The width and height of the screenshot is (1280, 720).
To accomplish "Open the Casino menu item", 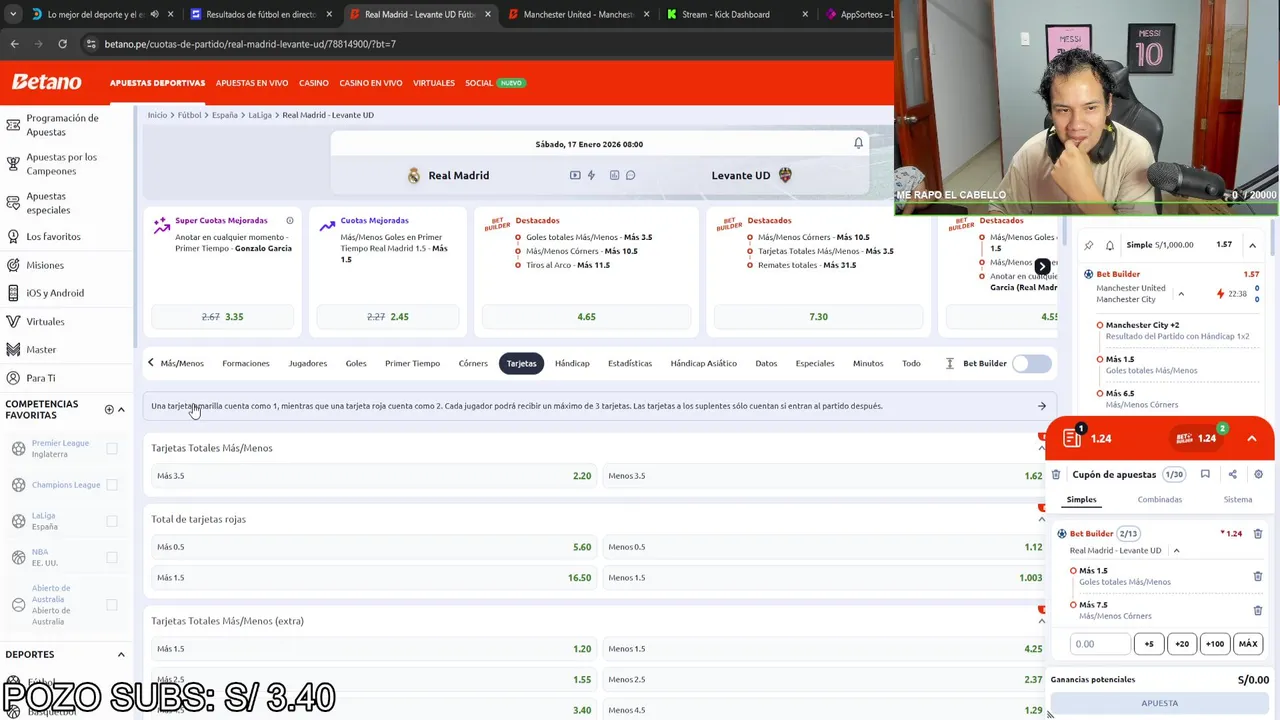I will tap(313, 83).
